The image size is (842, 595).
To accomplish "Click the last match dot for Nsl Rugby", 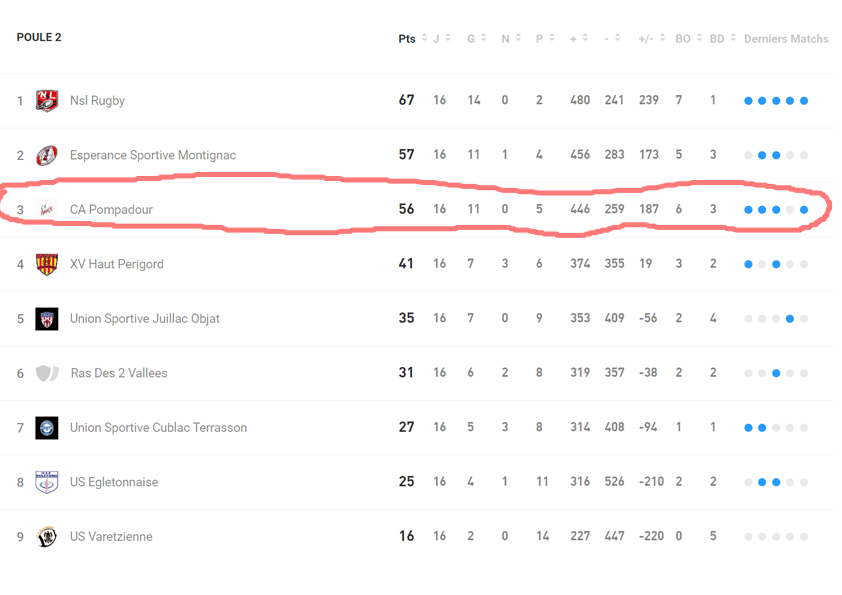I will (804, 101).
